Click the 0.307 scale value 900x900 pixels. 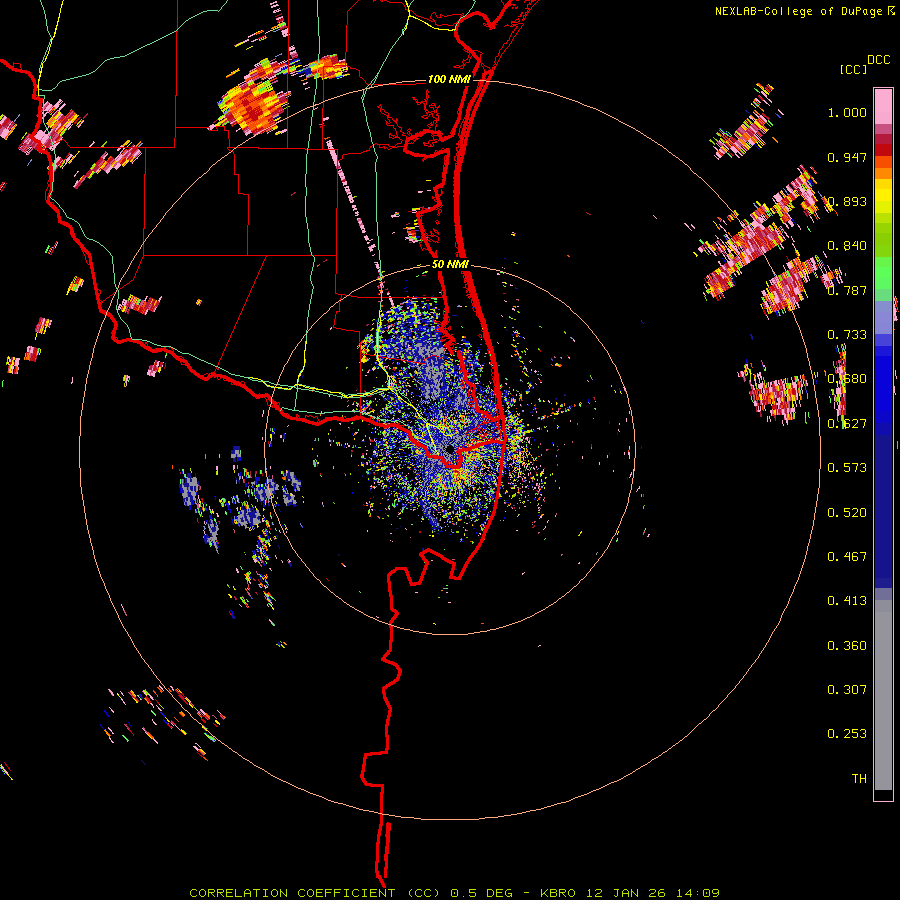click(x=847, y=690)
